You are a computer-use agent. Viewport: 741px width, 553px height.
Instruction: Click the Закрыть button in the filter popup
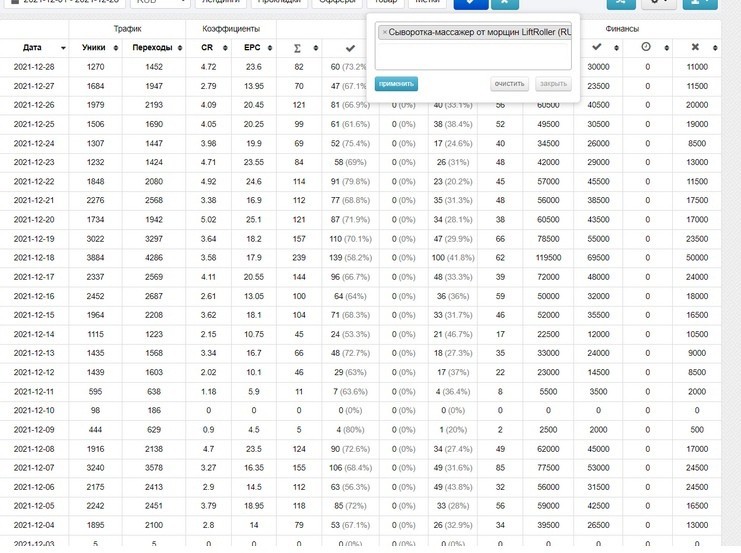pos(553,84)
